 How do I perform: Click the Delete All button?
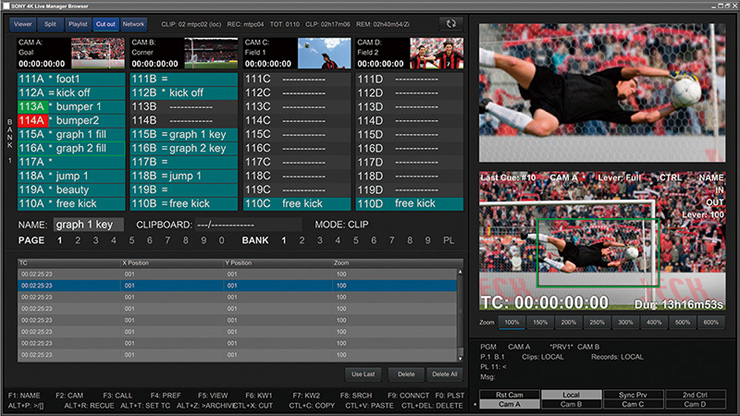click(x=443, y=373)
